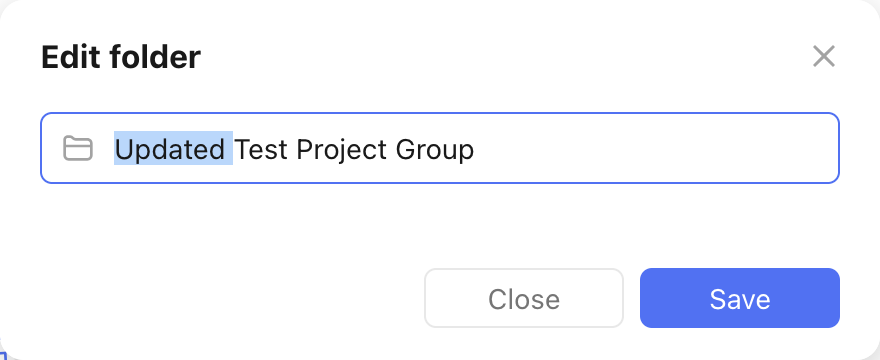Click the letter "G" of "Group"
The width and height of the screenshot is (880, 360).
pyautogui.click(x=405, y=149)
